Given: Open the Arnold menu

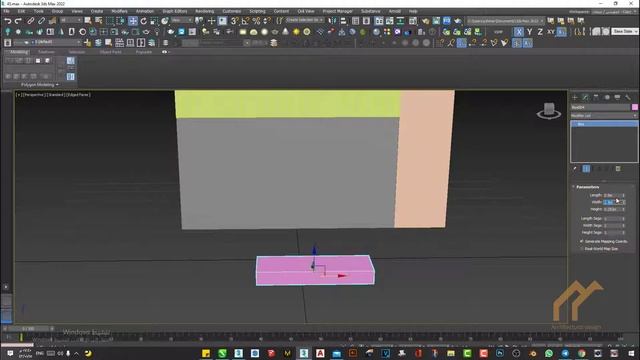Looking at the screenshot, I should [x=394, y=11].
